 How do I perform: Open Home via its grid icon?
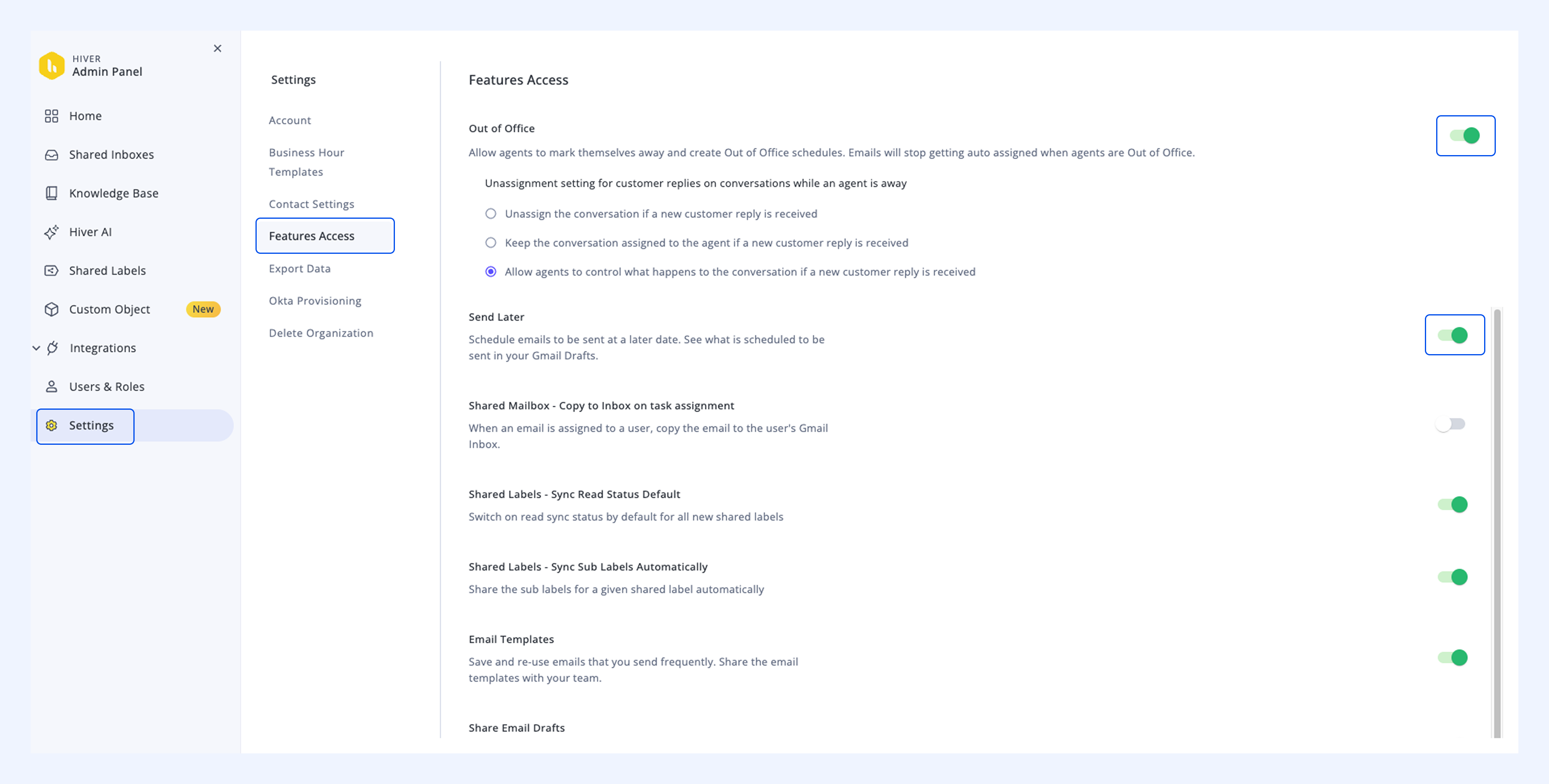[x=52, y=116]
